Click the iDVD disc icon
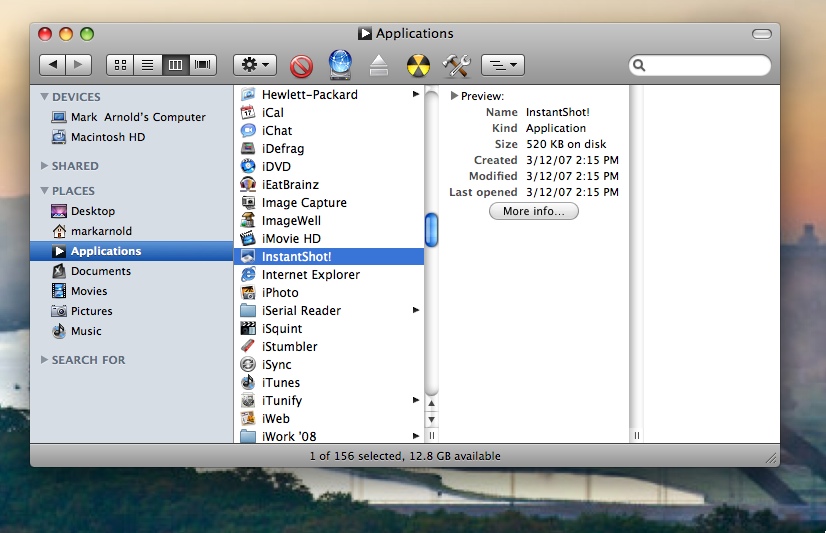 coord(248,166)
